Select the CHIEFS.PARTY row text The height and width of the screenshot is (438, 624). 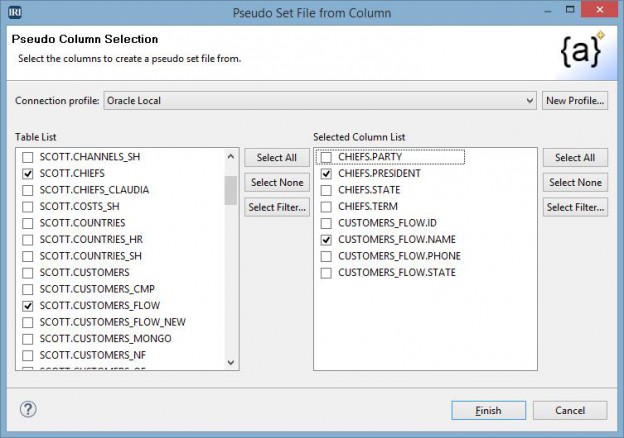point(370,157)
